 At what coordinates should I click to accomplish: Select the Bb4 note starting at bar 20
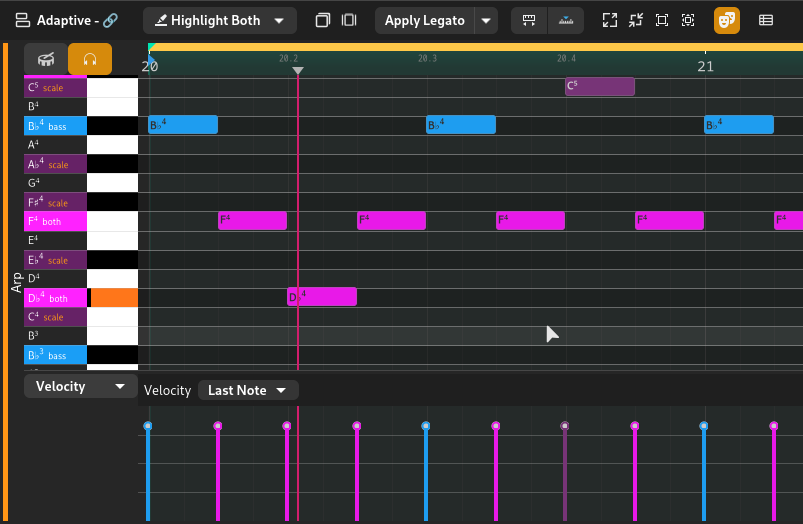(x=183, y=125)
